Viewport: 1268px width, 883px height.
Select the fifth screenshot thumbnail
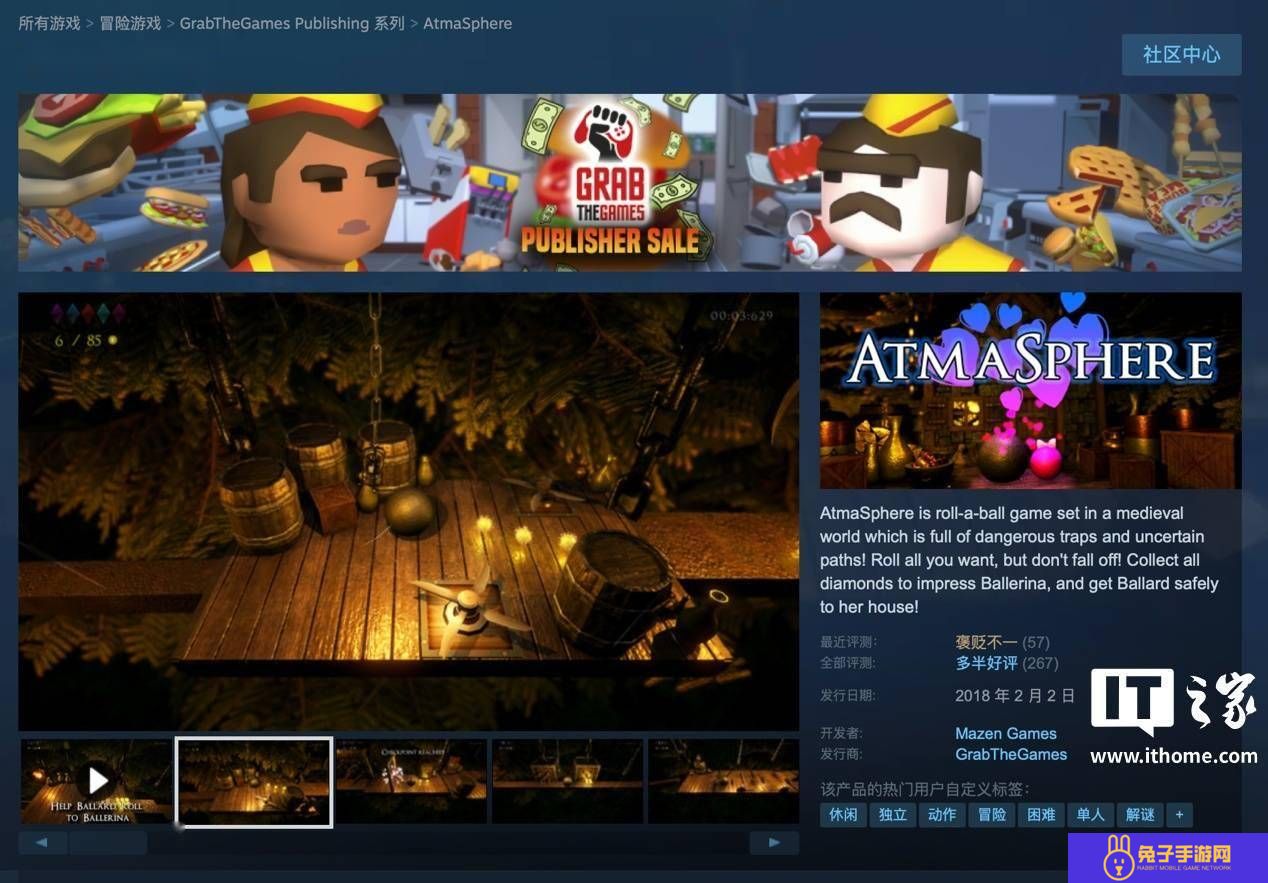click(723, 781)
